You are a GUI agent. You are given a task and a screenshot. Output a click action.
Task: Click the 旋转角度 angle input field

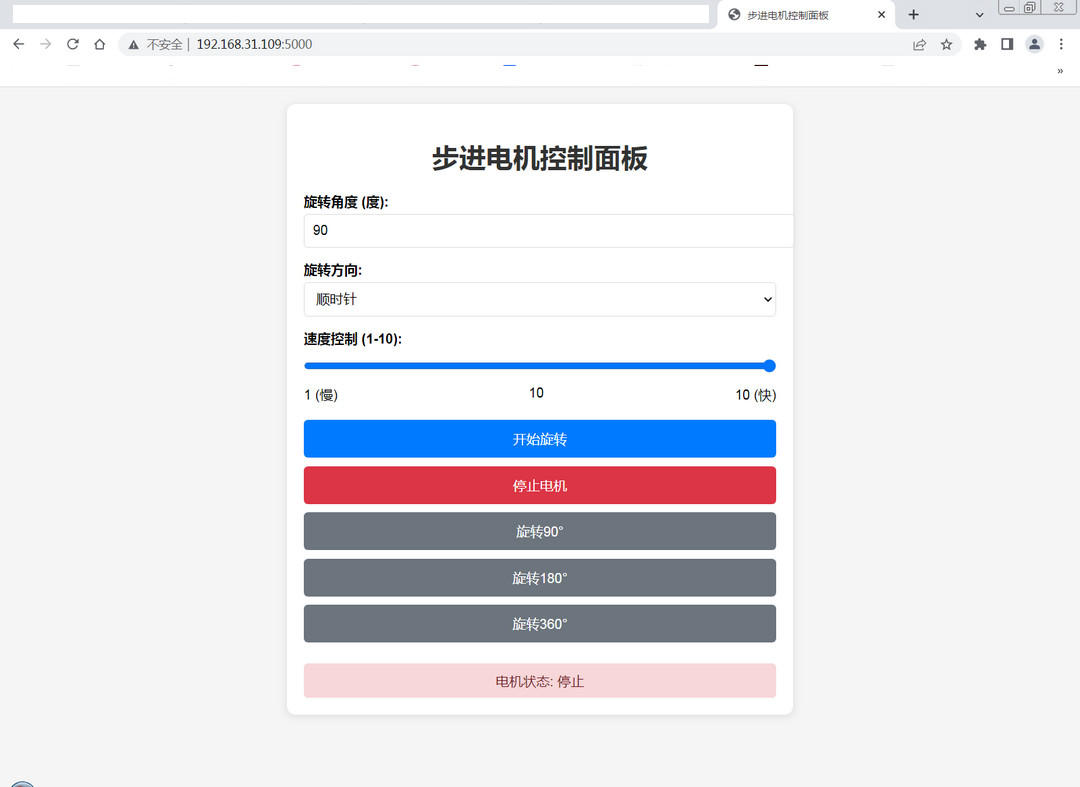pos(548,231)
